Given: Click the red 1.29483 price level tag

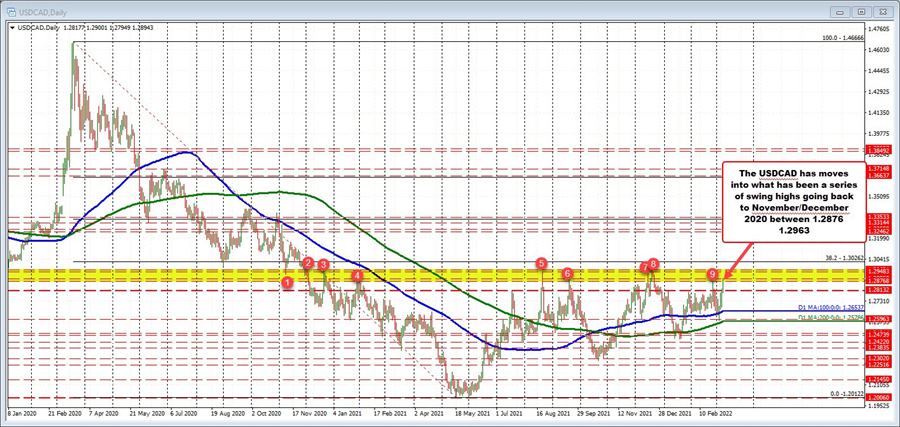Looking at the screenshot, I should point(878,270).
